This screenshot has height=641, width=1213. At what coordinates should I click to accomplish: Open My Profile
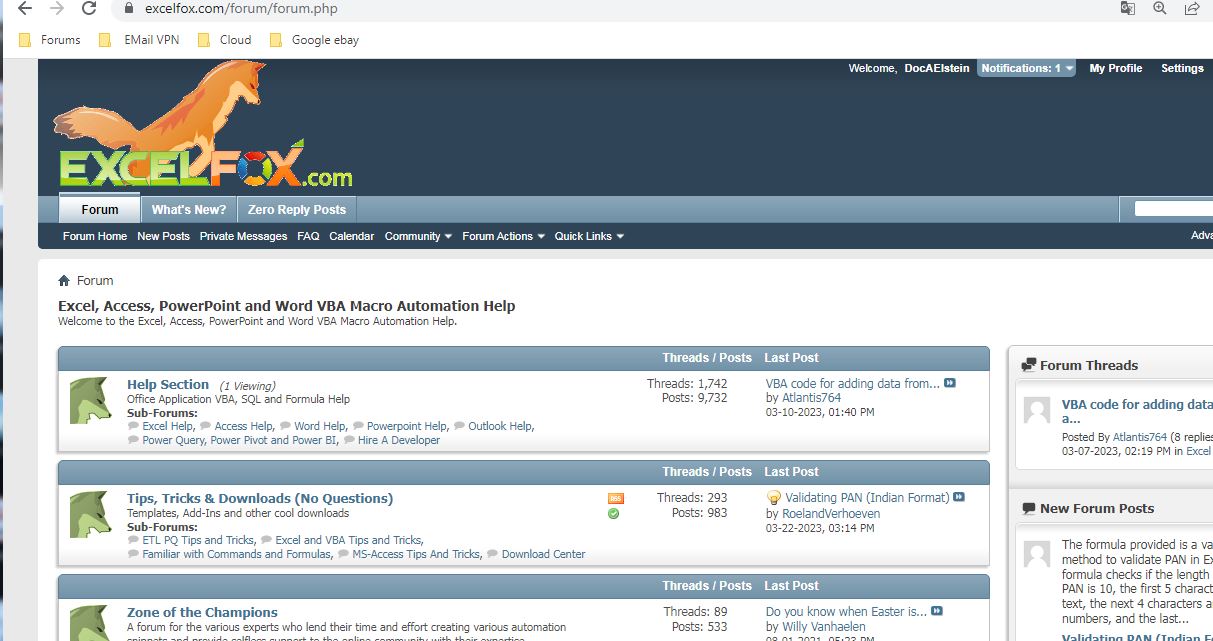pos(1116,68)
